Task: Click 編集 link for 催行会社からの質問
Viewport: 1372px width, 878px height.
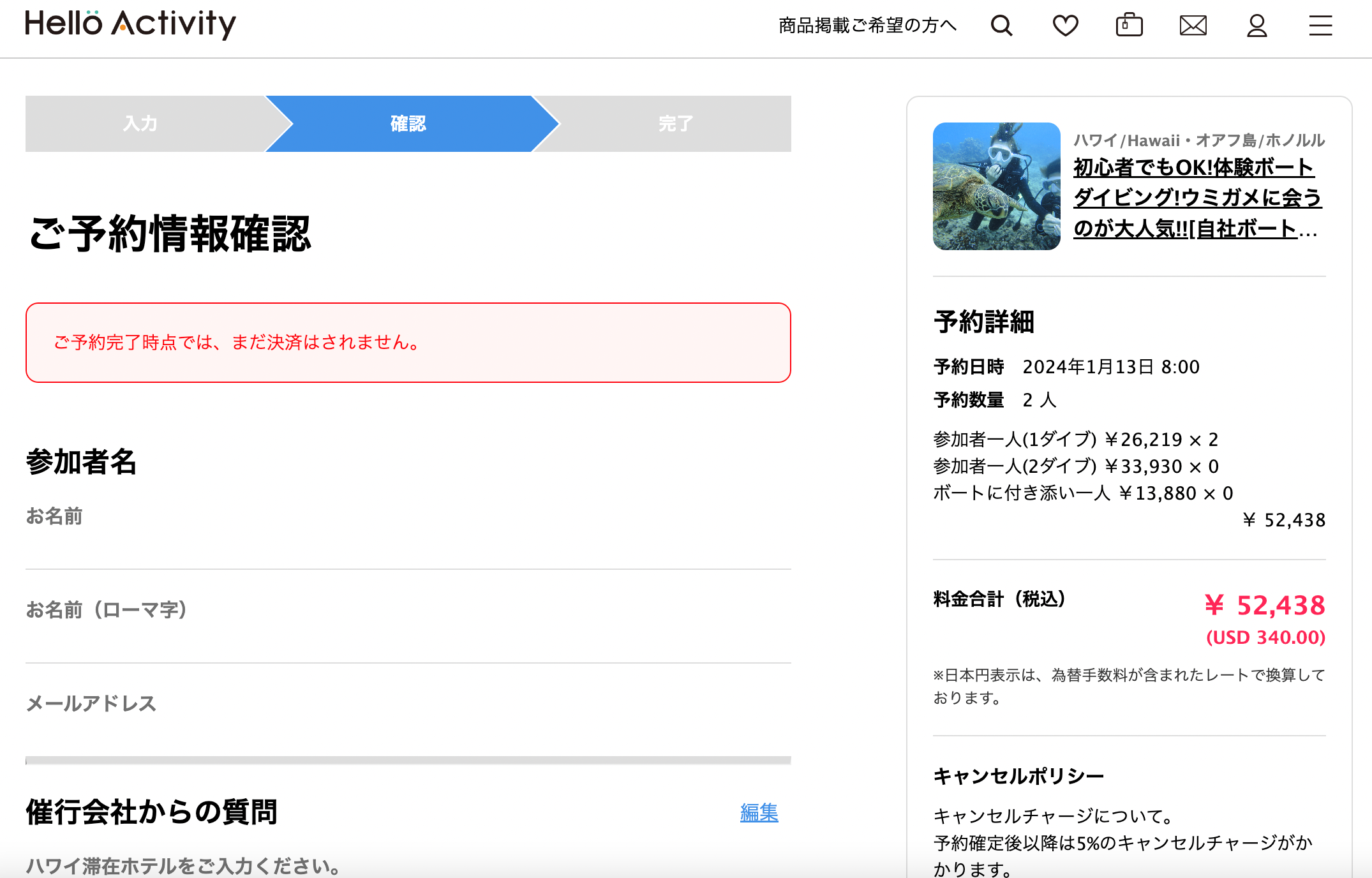Action: [759, 812]
